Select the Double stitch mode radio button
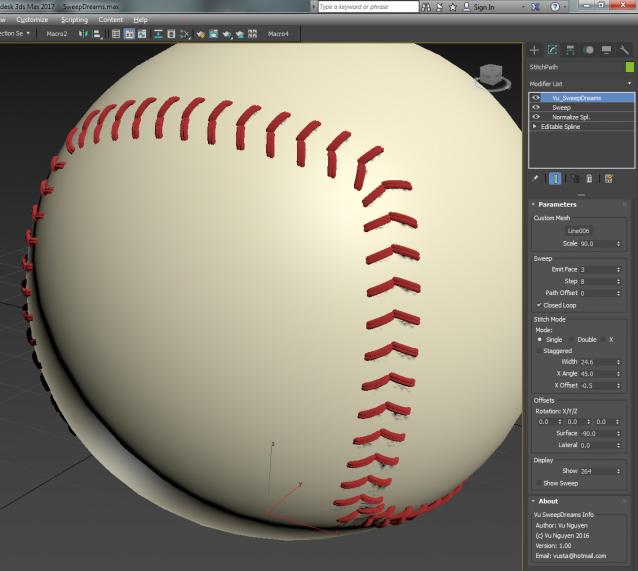638x571 pixels. point(570,339)
